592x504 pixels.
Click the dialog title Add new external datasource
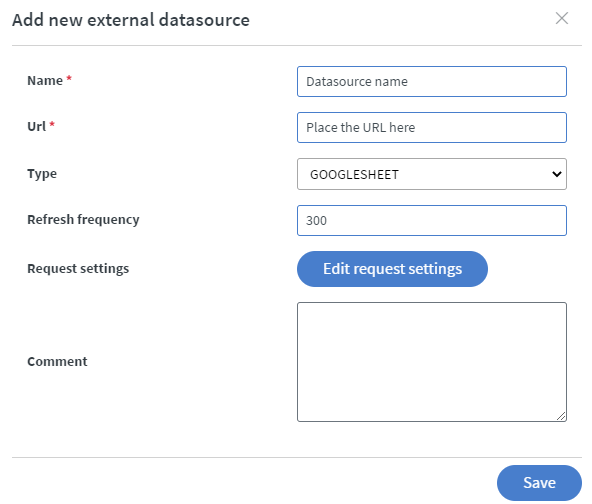point(131,20)
